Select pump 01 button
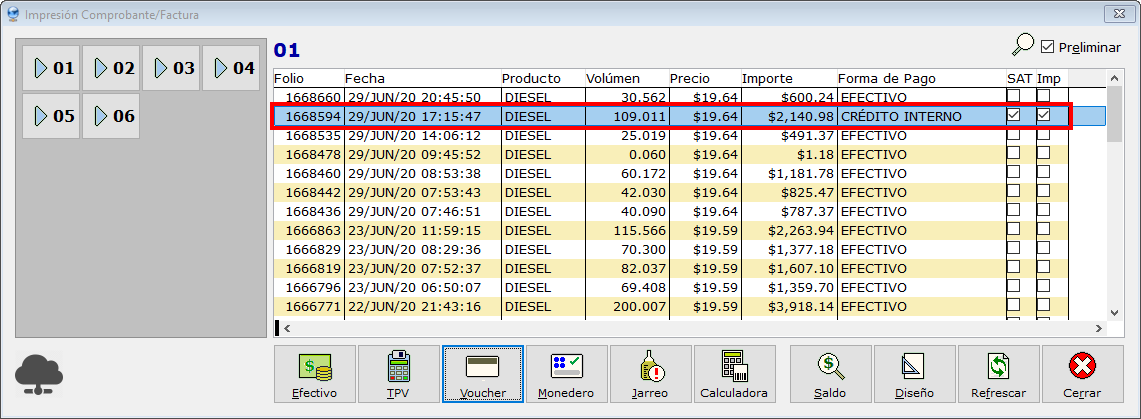Viewport: 1141px width, 419px height. 52,68
